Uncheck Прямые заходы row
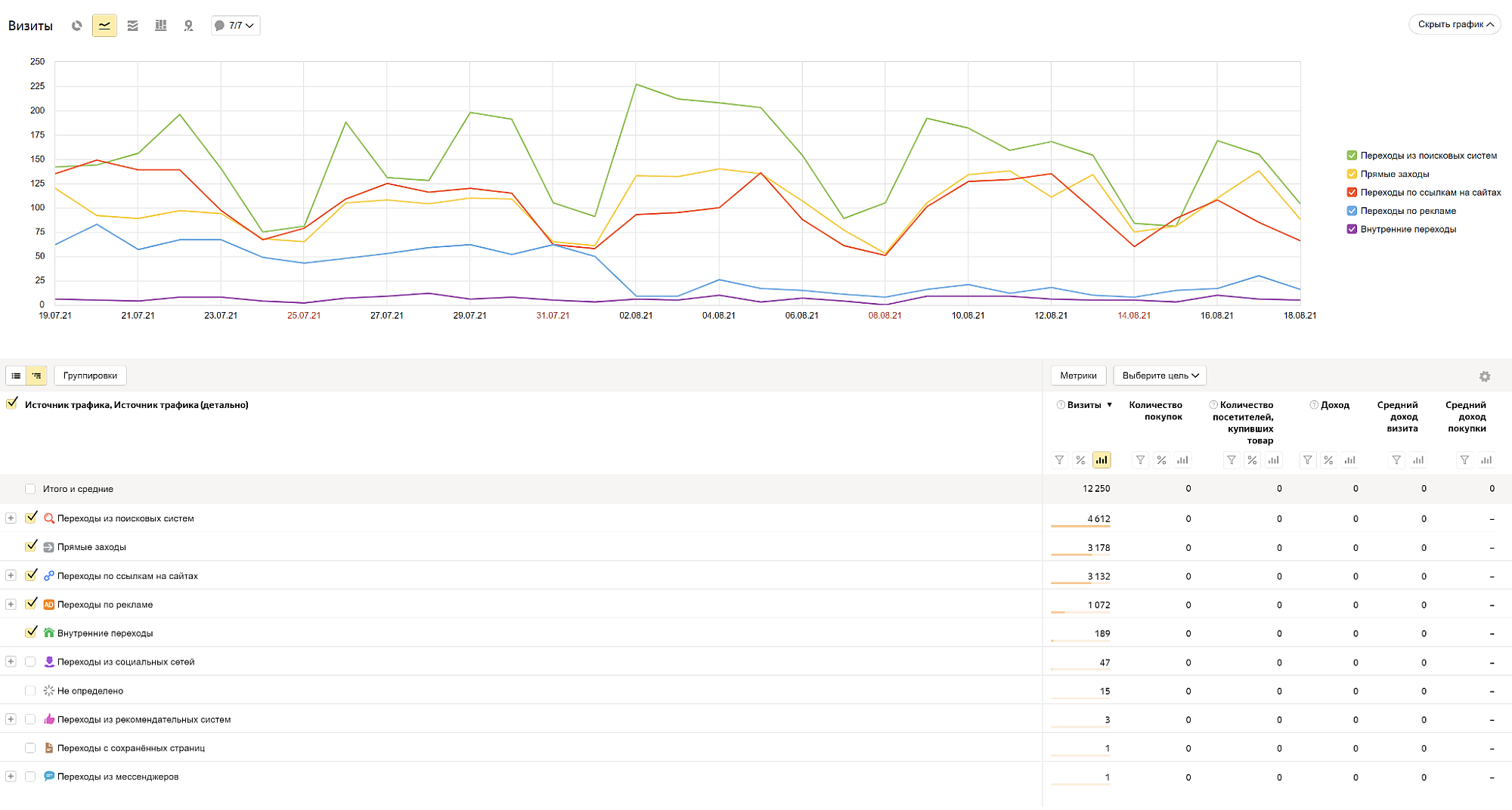The image size is (1512, 810). pos(31,546)
